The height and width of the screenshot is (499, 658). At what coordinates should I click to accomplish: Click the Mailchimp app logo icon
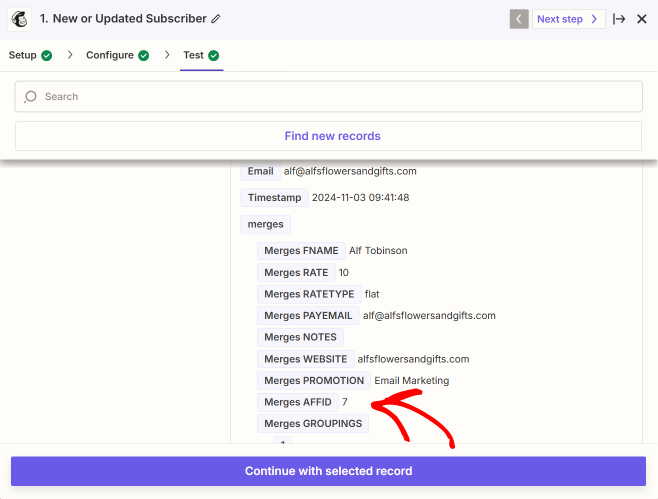(19, 19)
